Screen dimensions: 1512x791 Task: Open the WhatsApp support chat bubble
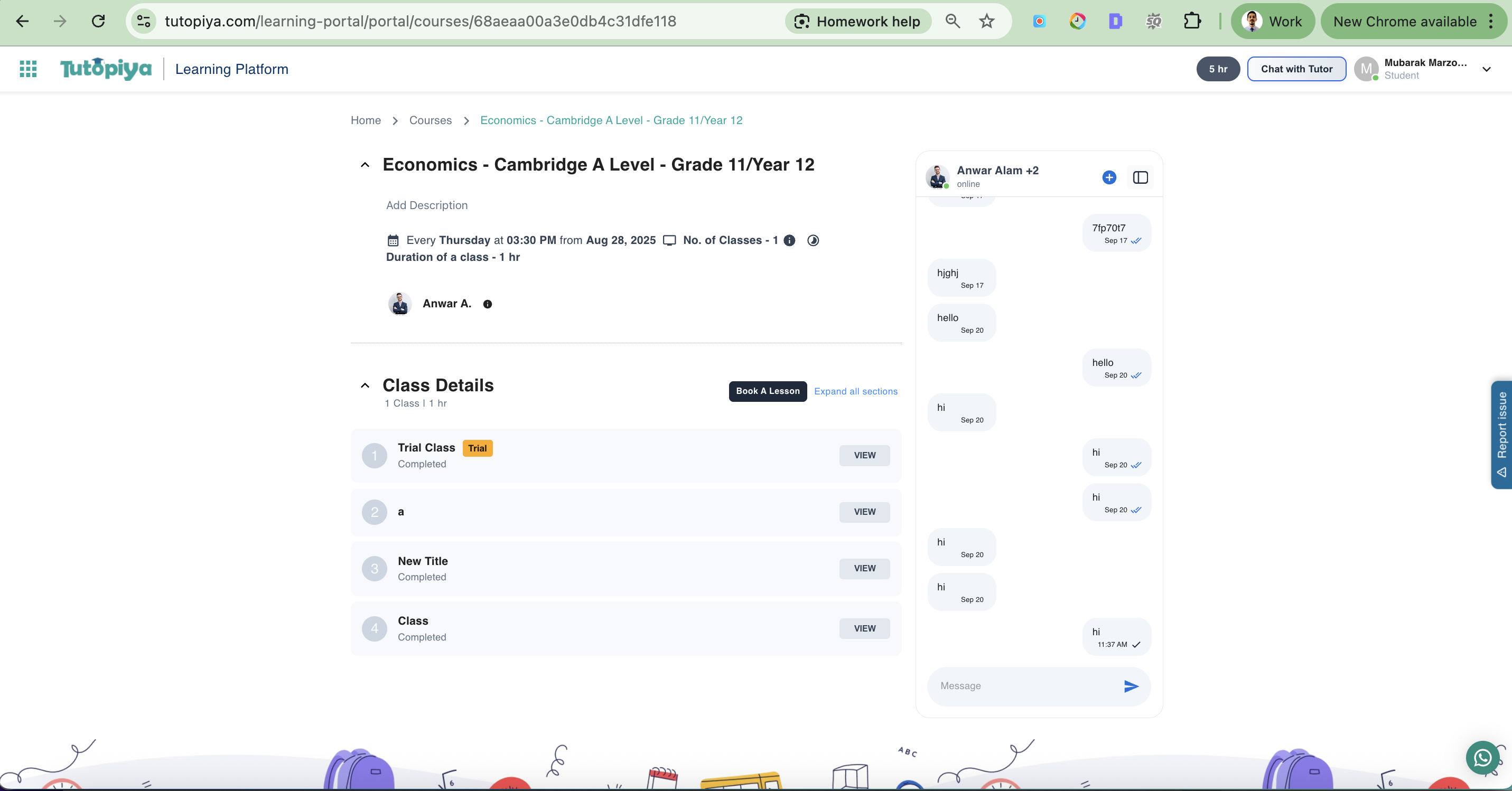coord(1482,758)
